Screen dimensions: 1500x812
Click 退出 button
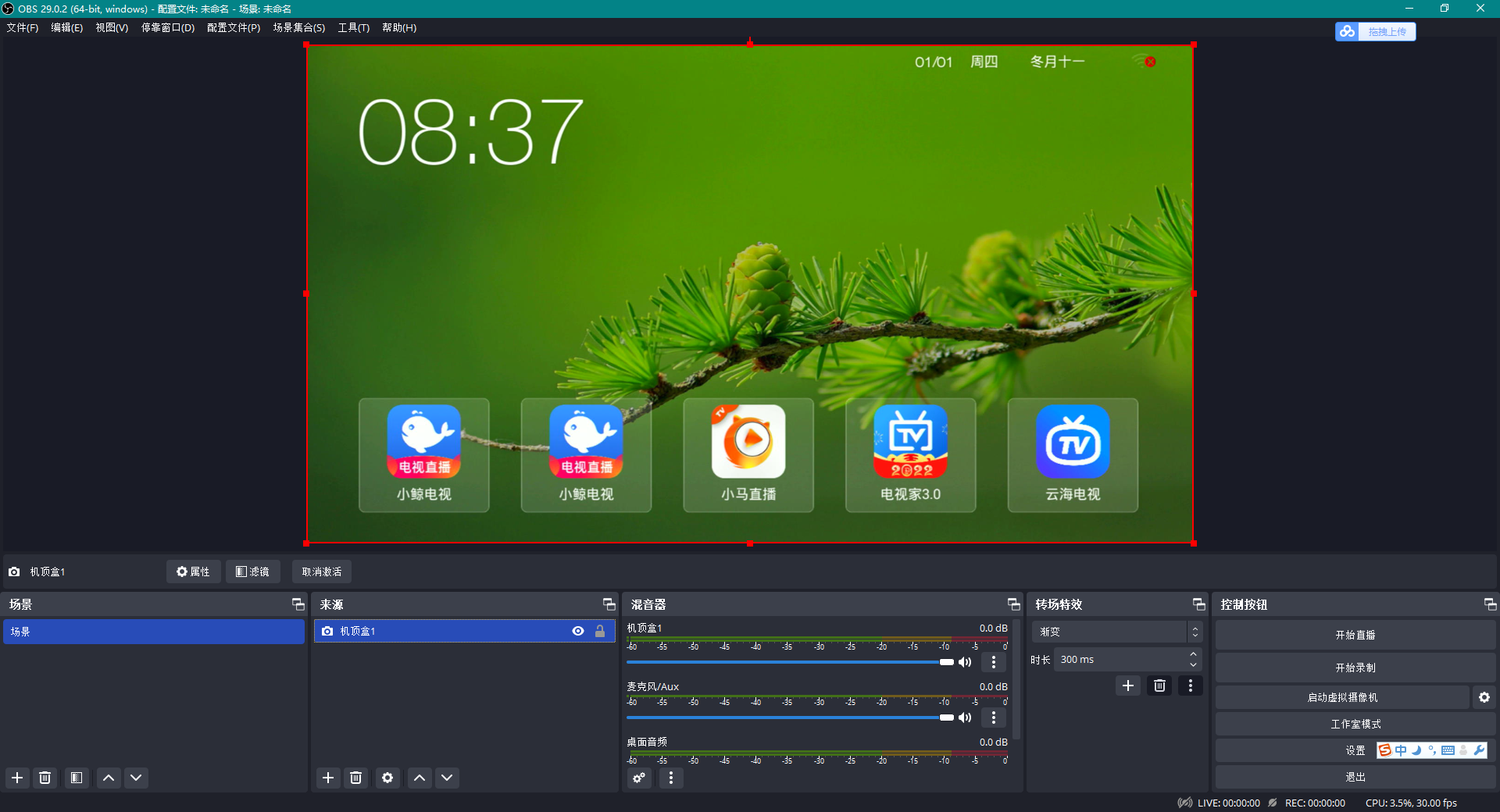click(x=1355, y=777)
